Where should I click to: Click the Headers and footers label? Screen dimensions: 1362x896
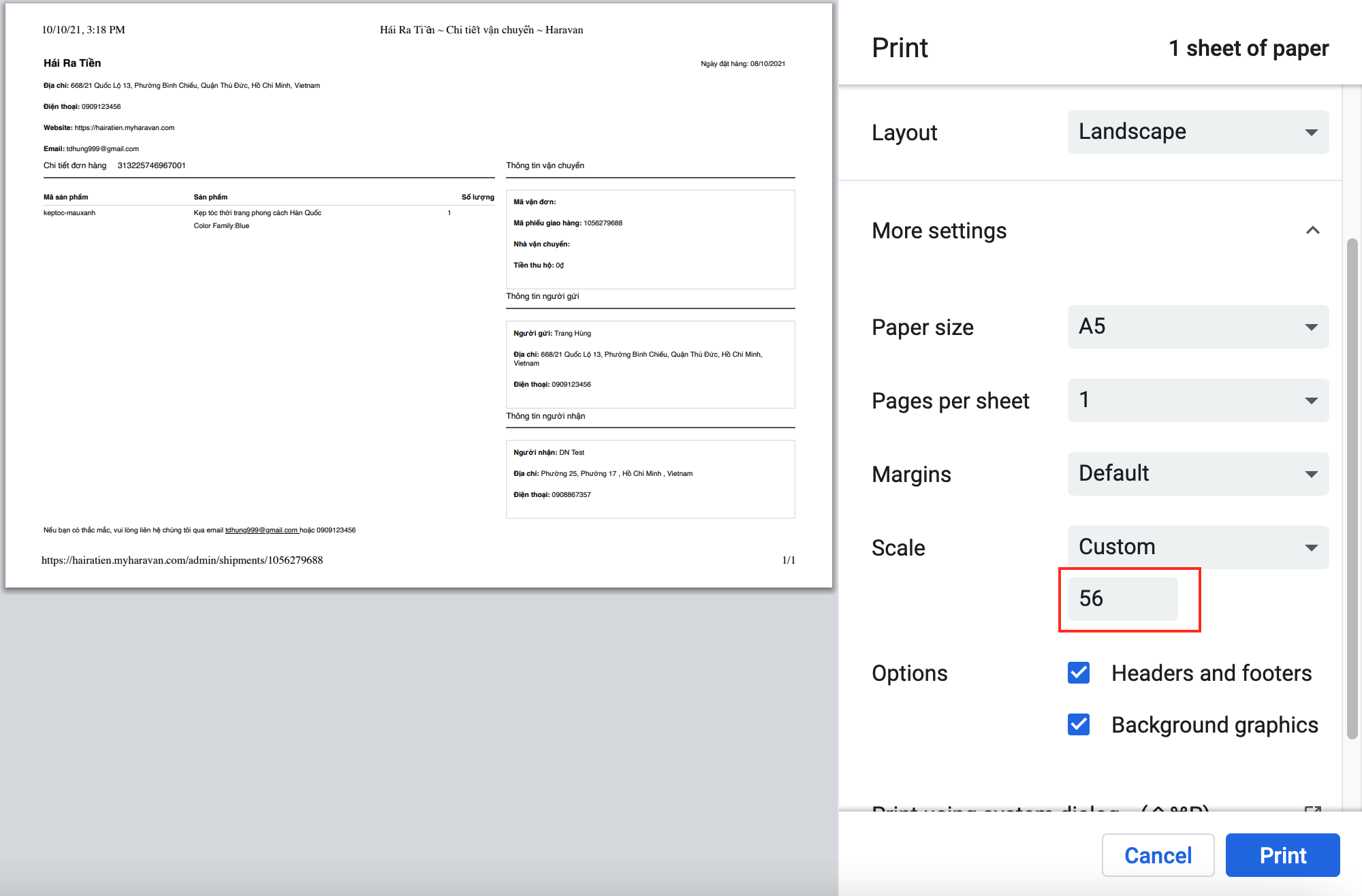coord(1211,673)
